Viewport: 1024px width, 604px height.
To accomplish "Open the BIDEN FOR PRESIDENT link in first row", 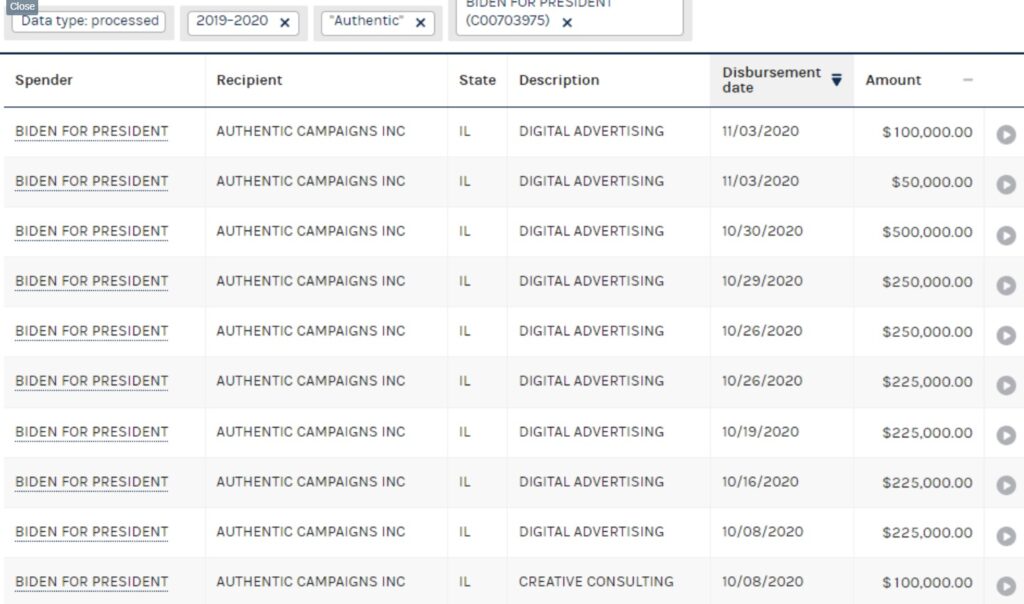I will [91, 131].
